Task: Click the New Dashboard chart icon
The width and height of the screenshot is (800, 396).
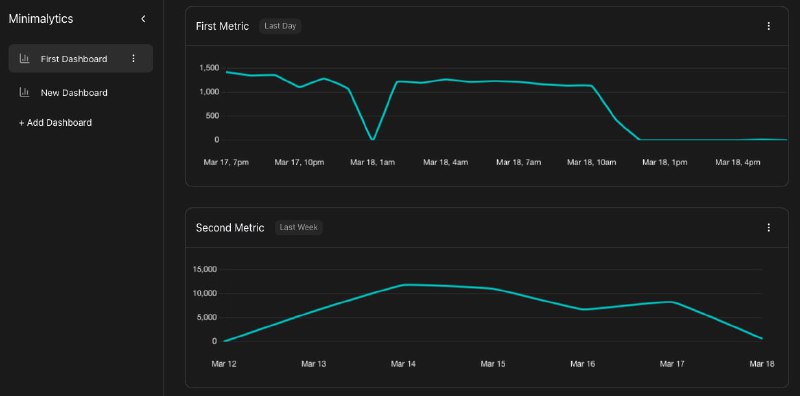Action: [24, 92]
